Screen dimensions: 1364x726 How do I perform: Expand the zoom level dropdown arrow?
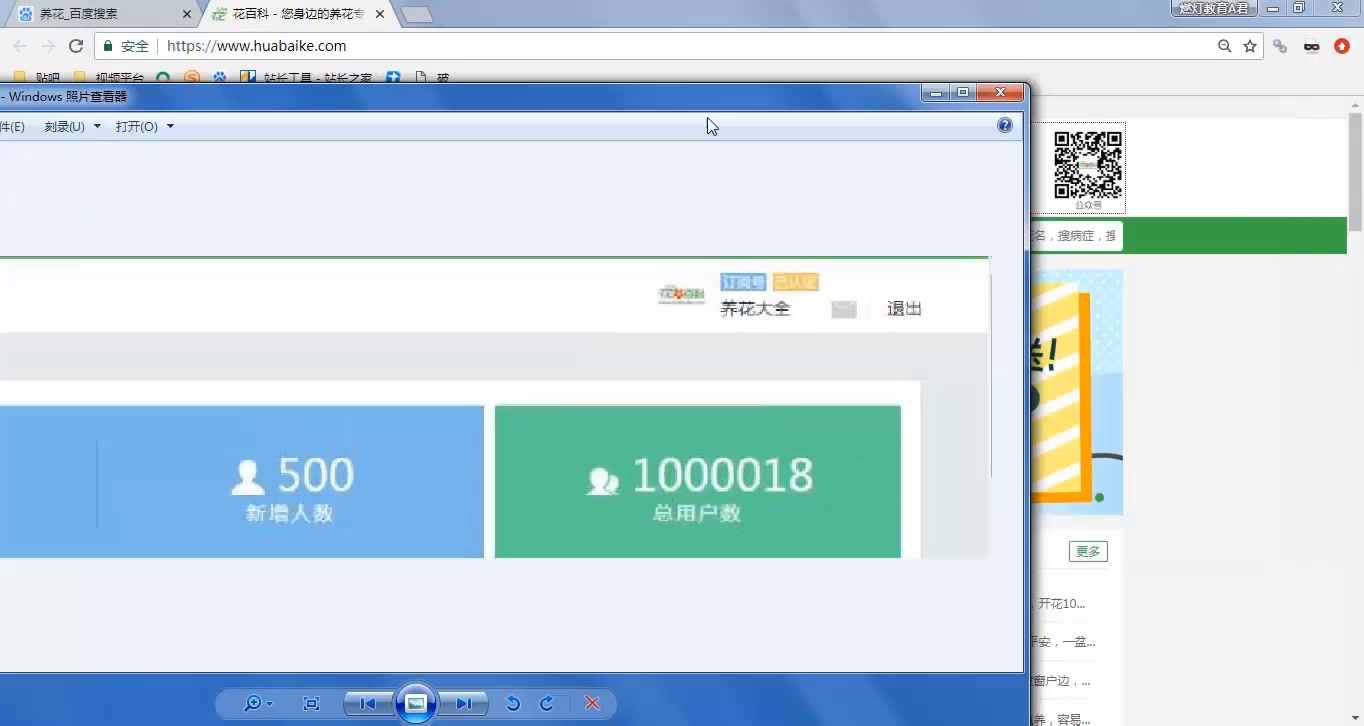click(270, 704)
